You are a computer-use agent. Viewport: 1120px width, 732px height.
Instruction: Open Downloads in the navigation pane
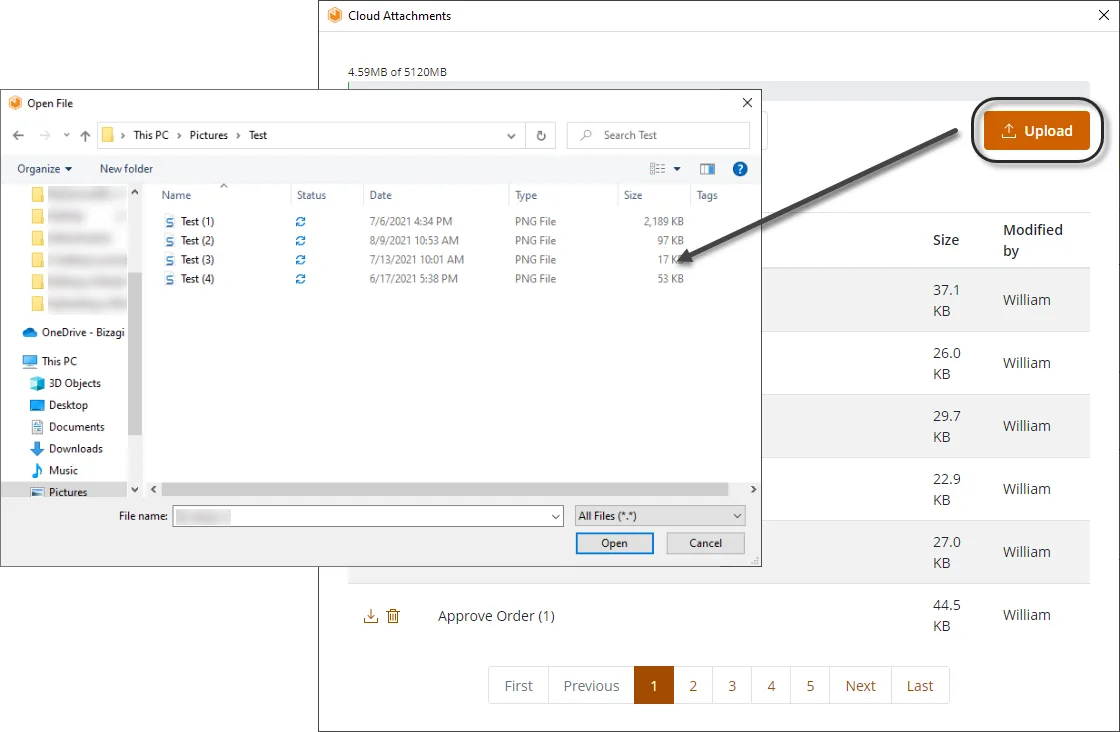(x=66, y=448)
